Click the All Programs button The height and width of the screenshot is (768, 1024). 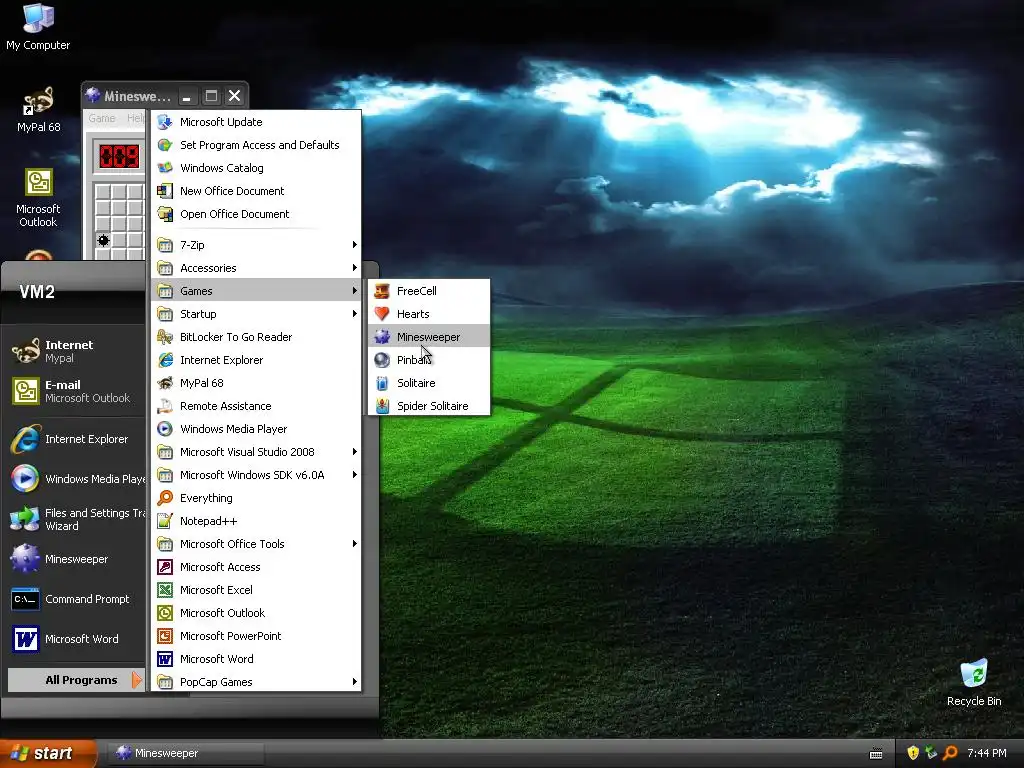pos(76,680)
